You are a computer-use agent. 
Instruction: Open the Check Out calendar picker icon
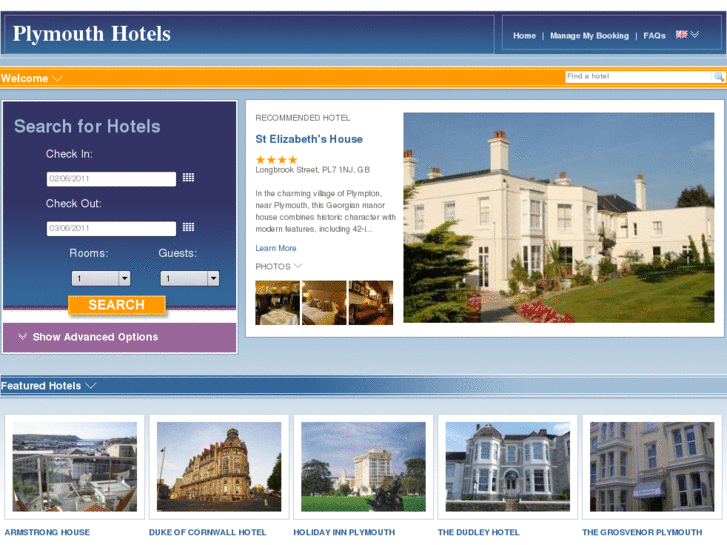(x=188, y=227)
